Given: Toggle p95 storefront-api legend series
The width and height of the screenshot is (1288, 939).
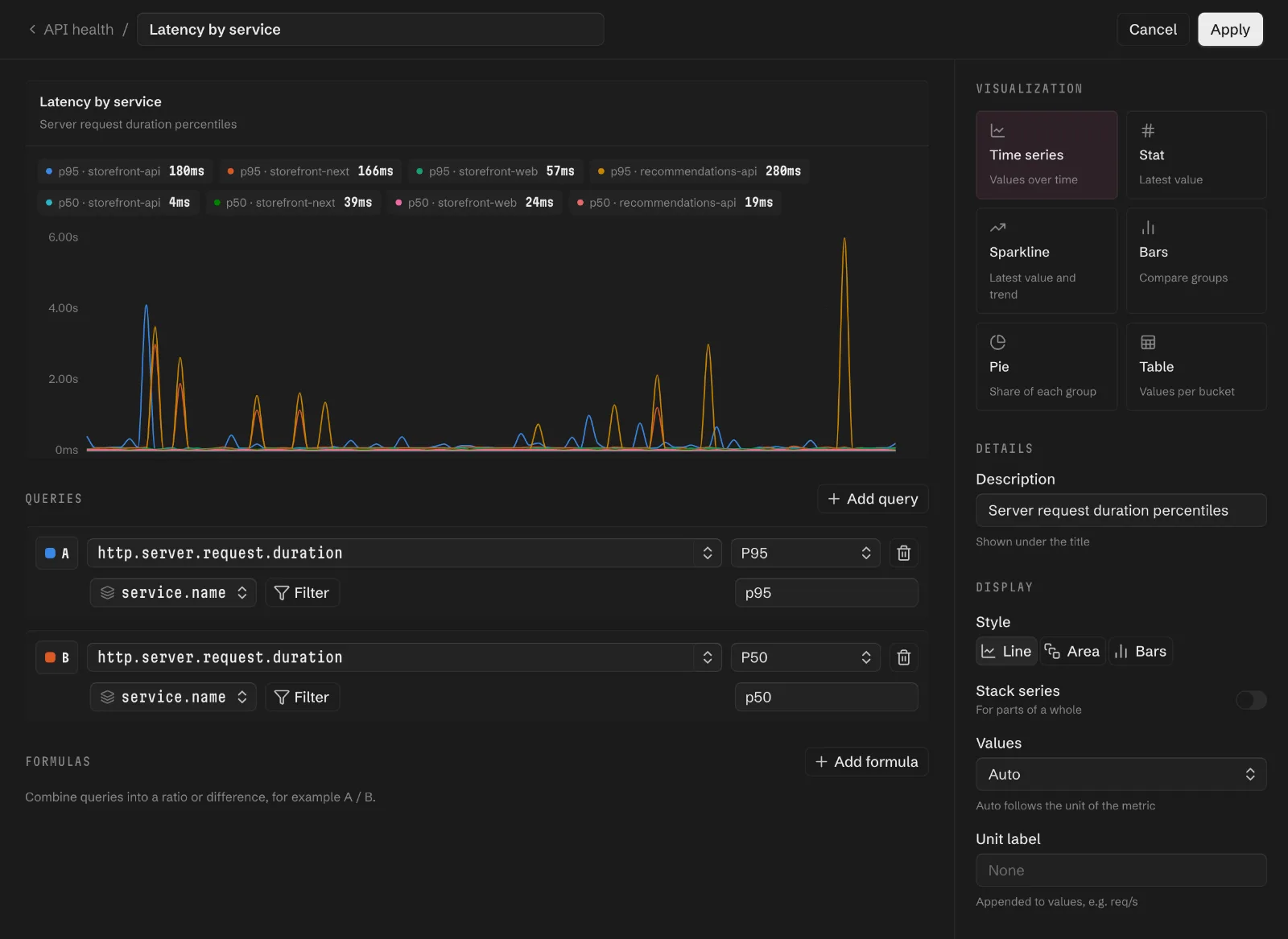Looking at the screenshot, I should tap(125, 171).
